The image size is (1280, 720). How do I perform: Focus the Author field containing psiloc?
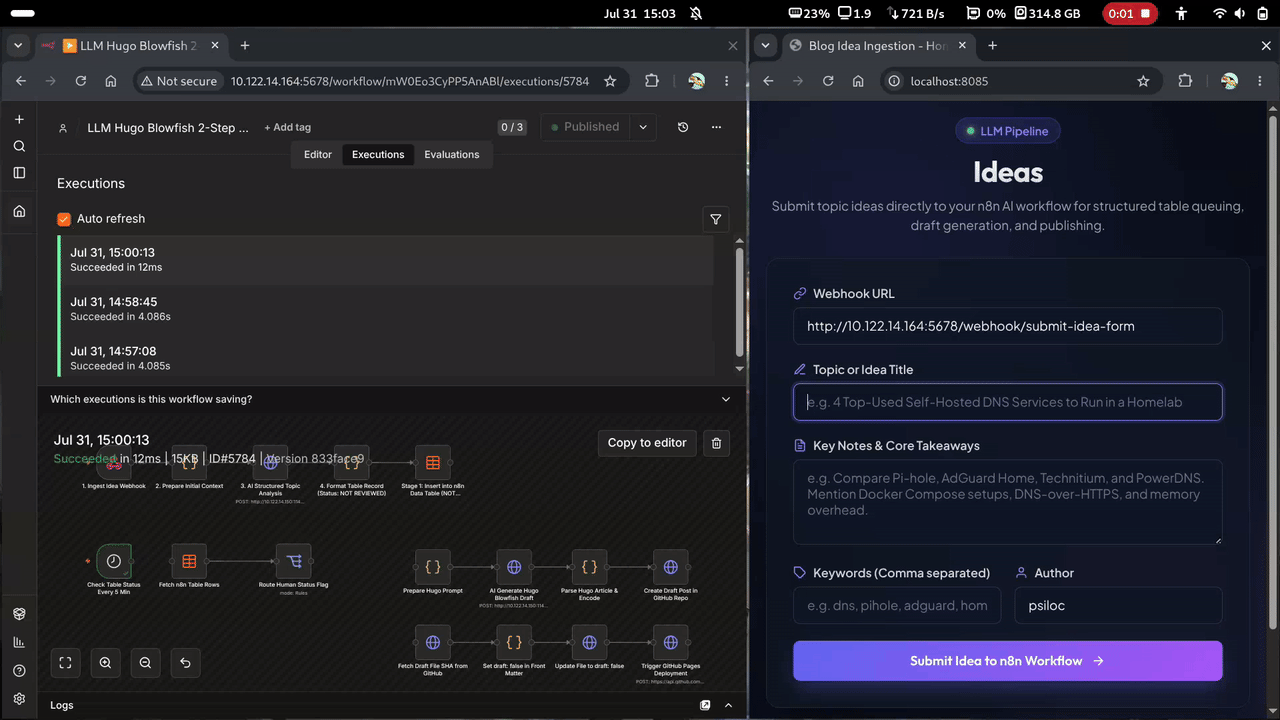pos(1118,605)
